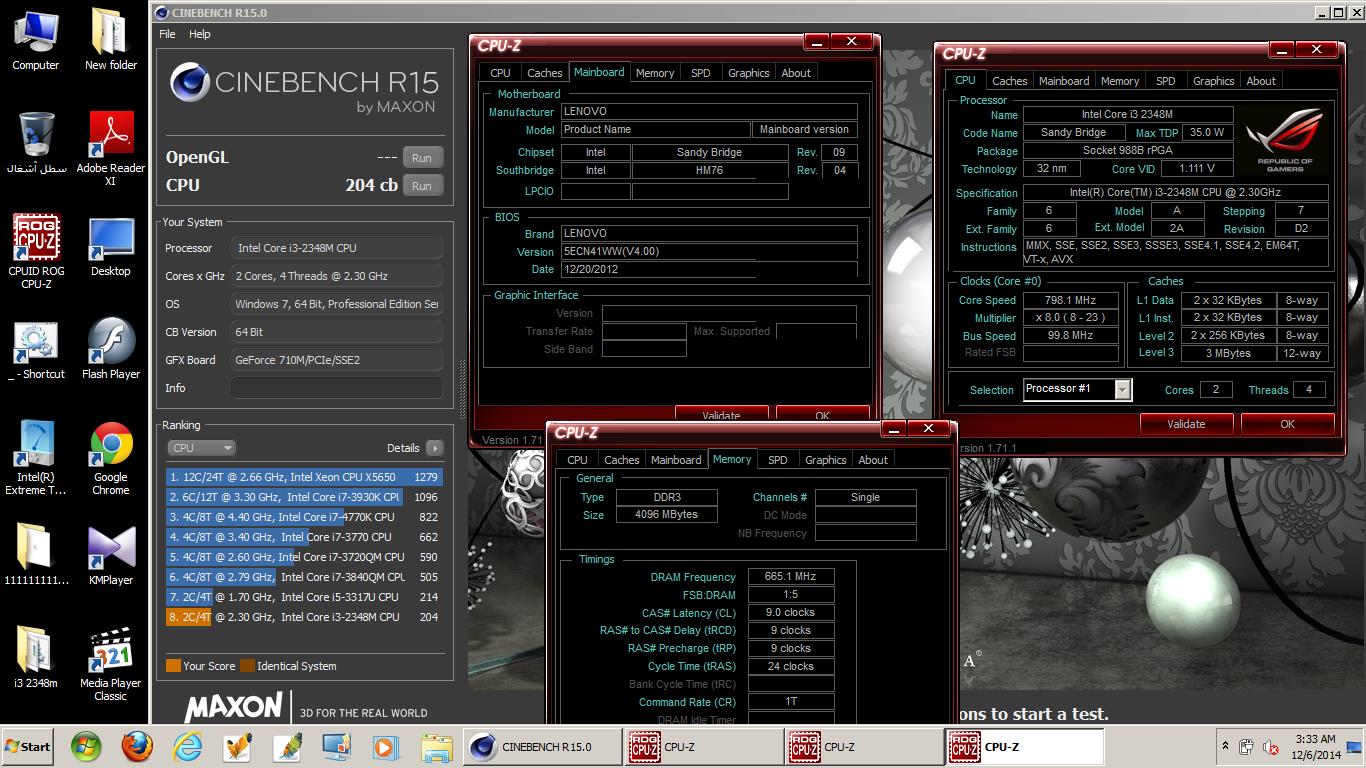Open Graphics tab in Mainboard CPU-Z window
This screenshot has width=1366, height=768.
(x=749, y=73)
